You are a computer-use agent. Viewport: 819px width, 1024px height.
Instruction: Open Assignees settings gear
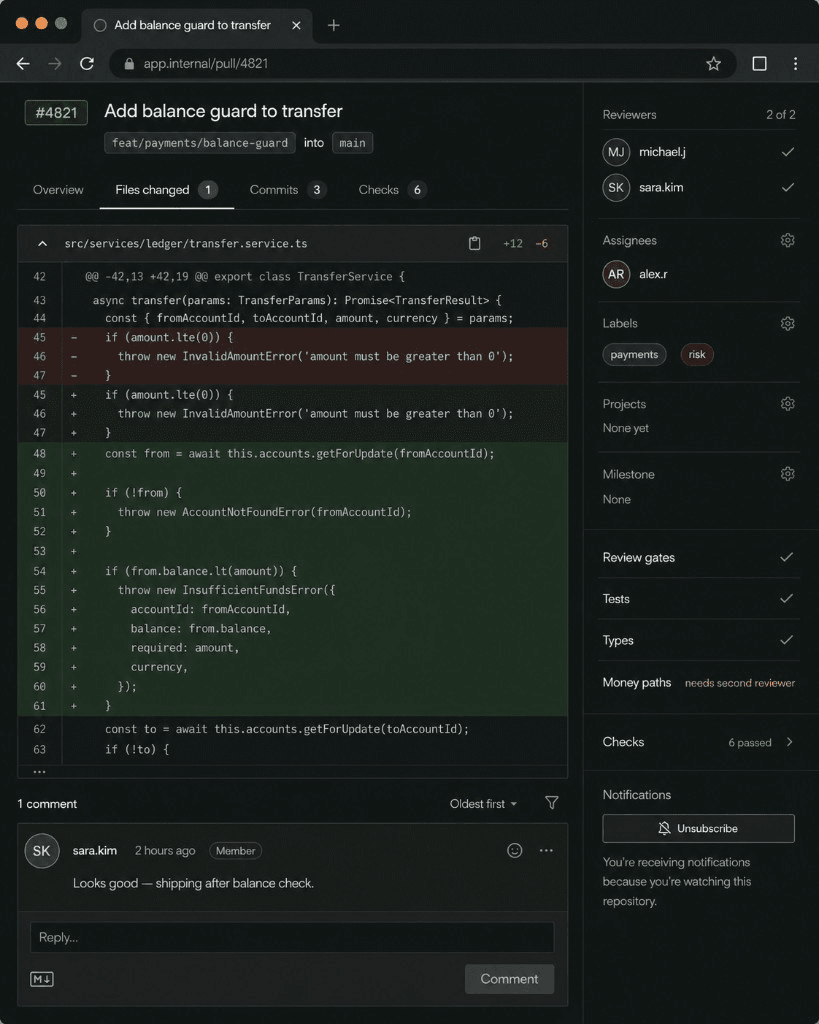coord(788,240)
